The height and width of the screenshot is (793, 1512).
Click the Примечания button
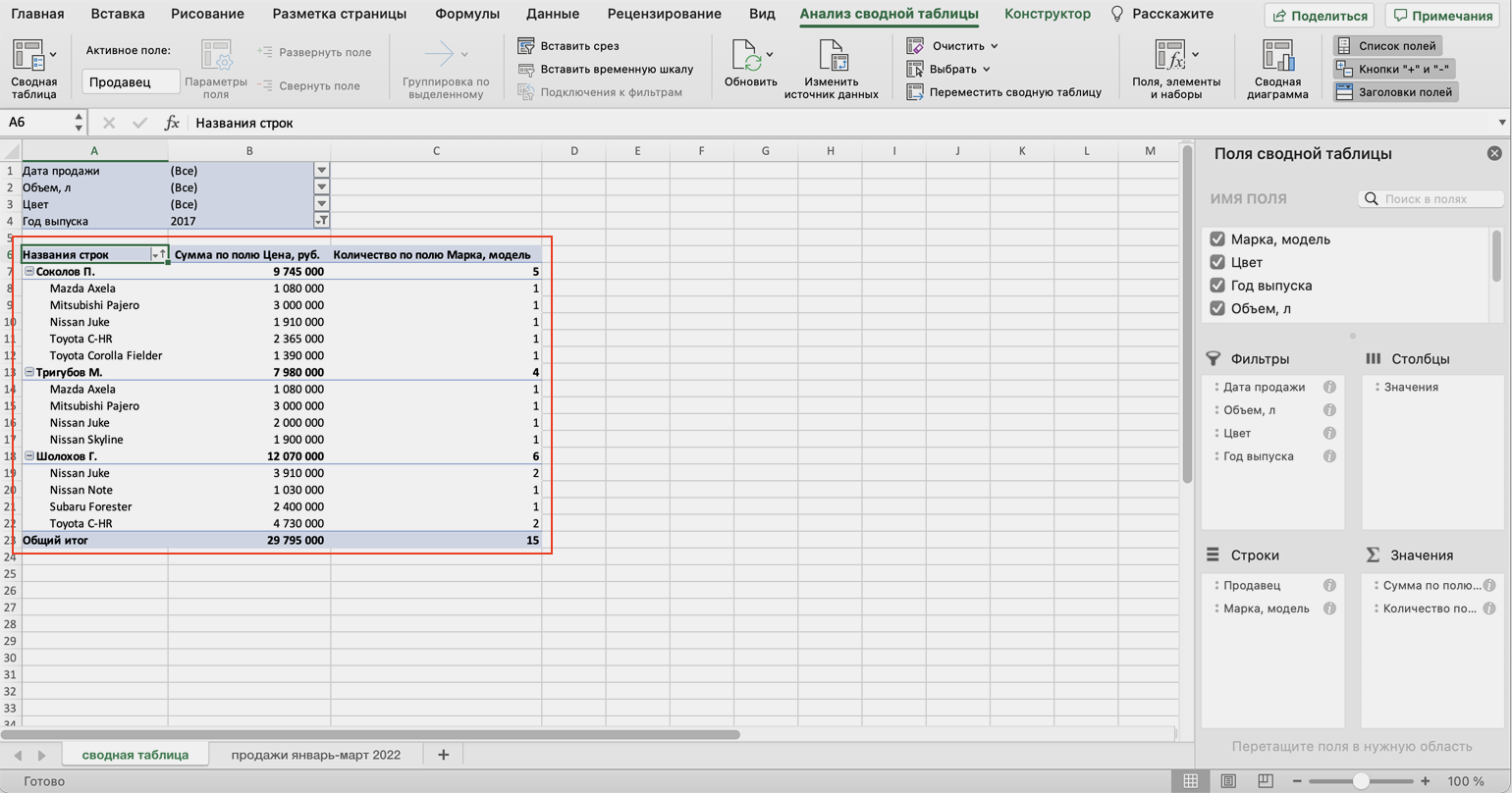coord(1442,16)
